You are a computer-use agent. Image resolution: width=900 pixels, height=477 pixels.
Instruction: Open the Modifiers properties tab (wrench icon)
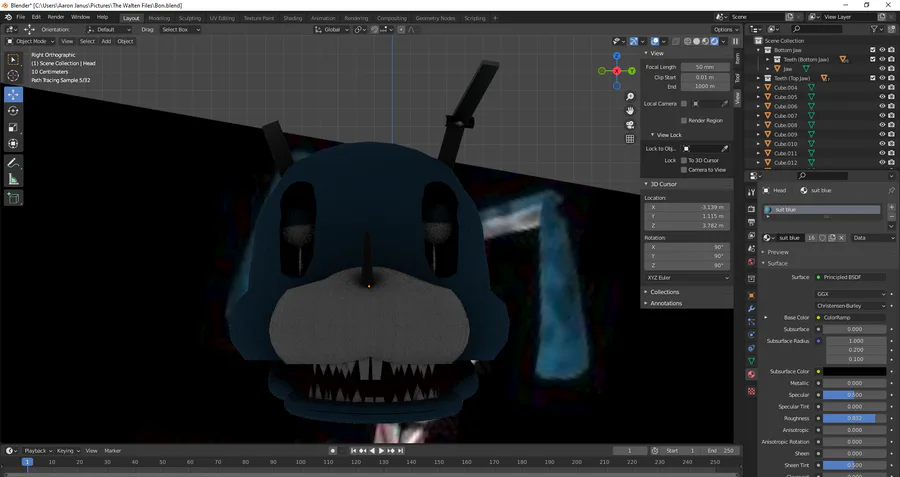tap(751, 308)
